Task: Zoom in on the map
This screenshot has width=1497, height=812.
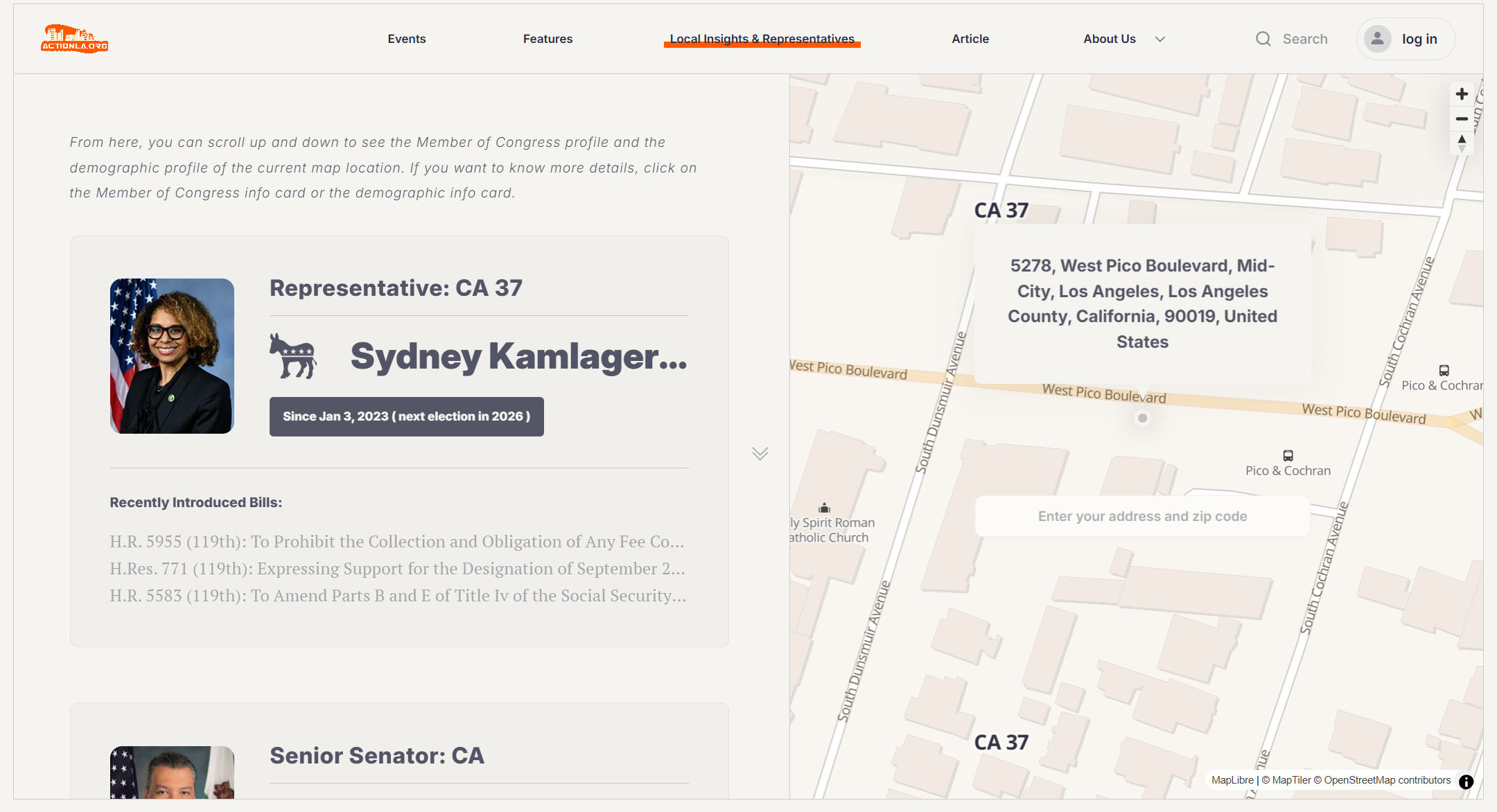Action: tap(1462, 94)
